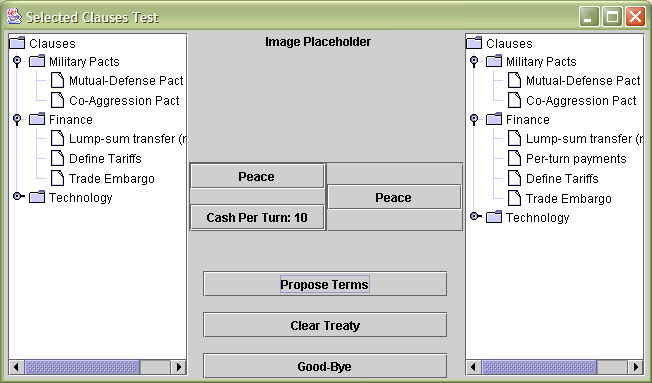Click the left panel's horizontal scrollbar thumb

click(82, 367)
